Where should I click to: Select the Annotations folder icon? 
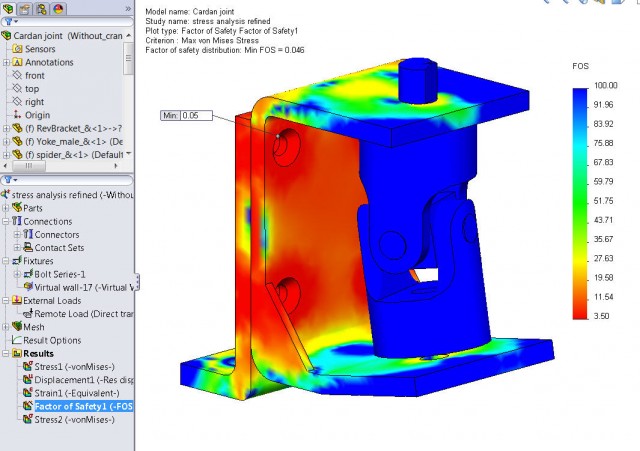click(17, 62)
